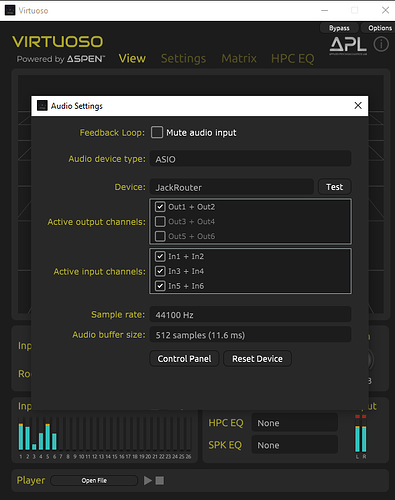This screenshot has width=395, height=500.
Task: Switch to the Settings tab
Action: 183,59
